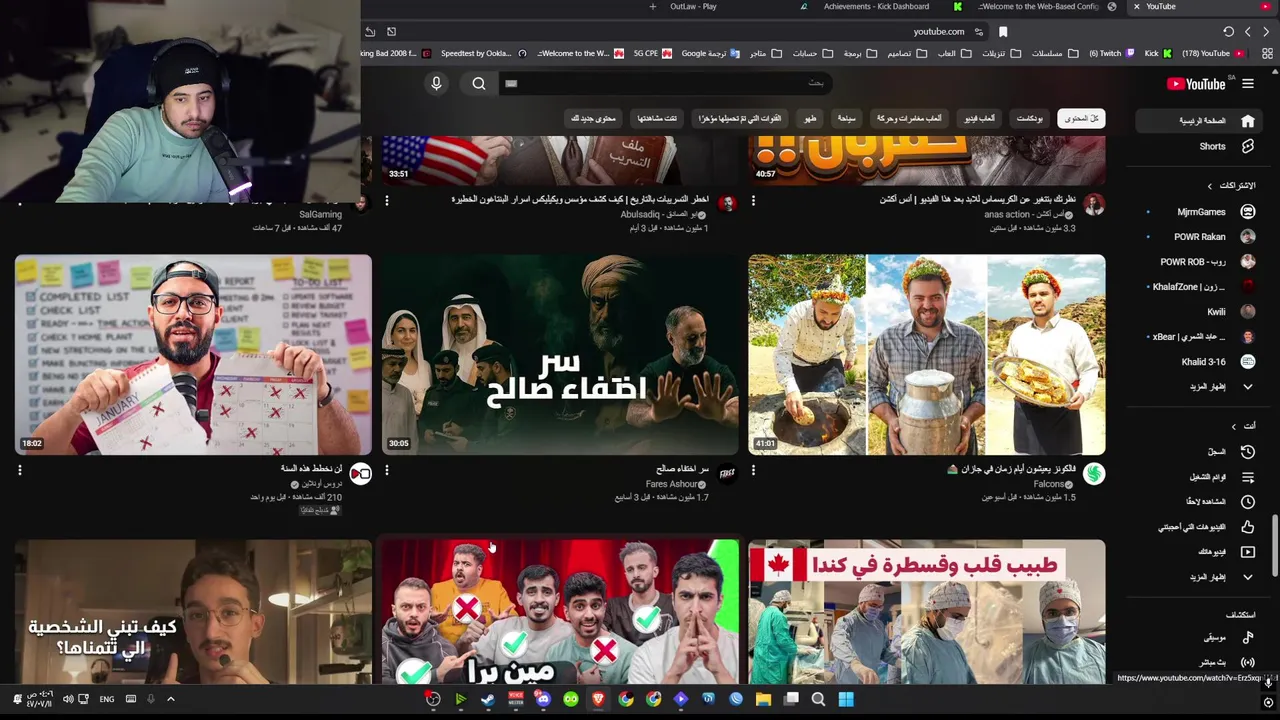Open the You (أنت) header chevron
This screenshot has width=1280, height=720.
(x=1234, y=426)
